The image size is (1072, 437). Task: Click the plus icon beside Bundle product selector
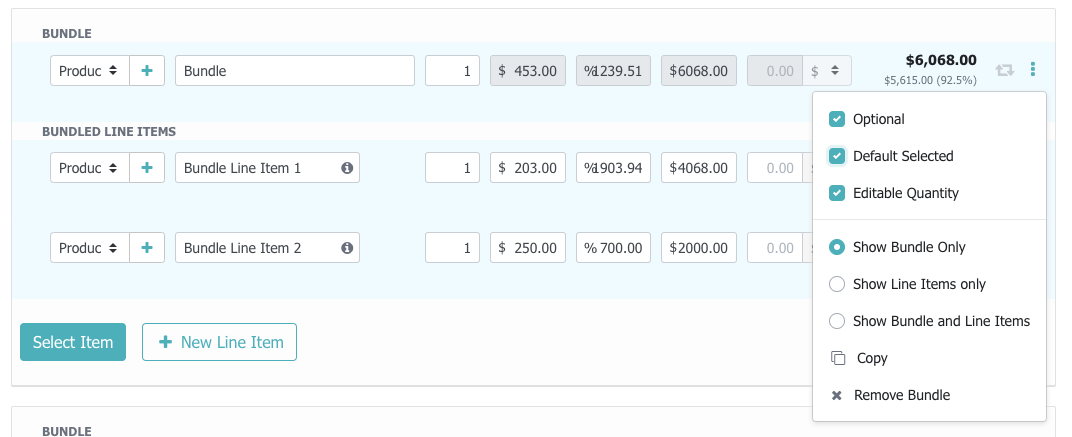click(x=147, y=71)
